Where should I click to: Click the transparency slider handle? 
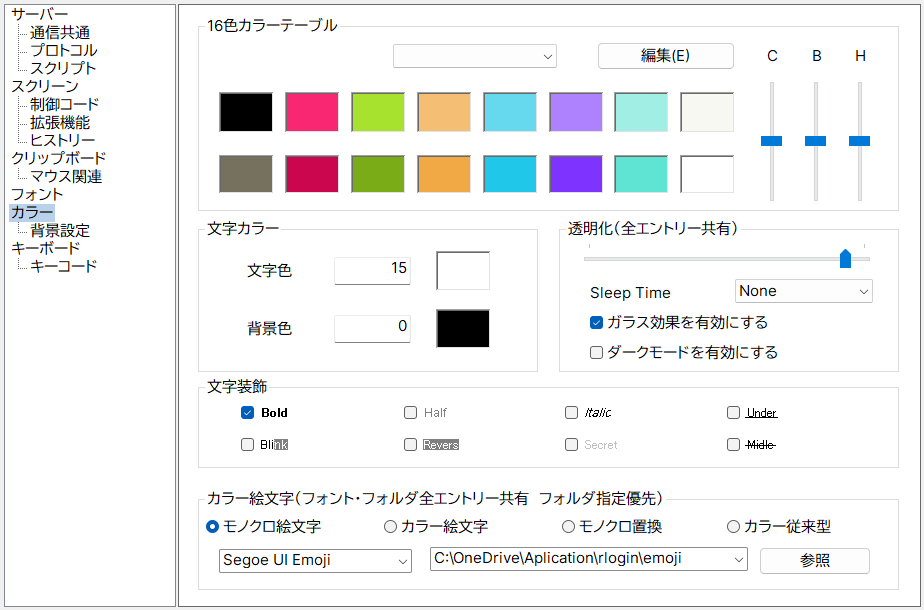(845, 259)
